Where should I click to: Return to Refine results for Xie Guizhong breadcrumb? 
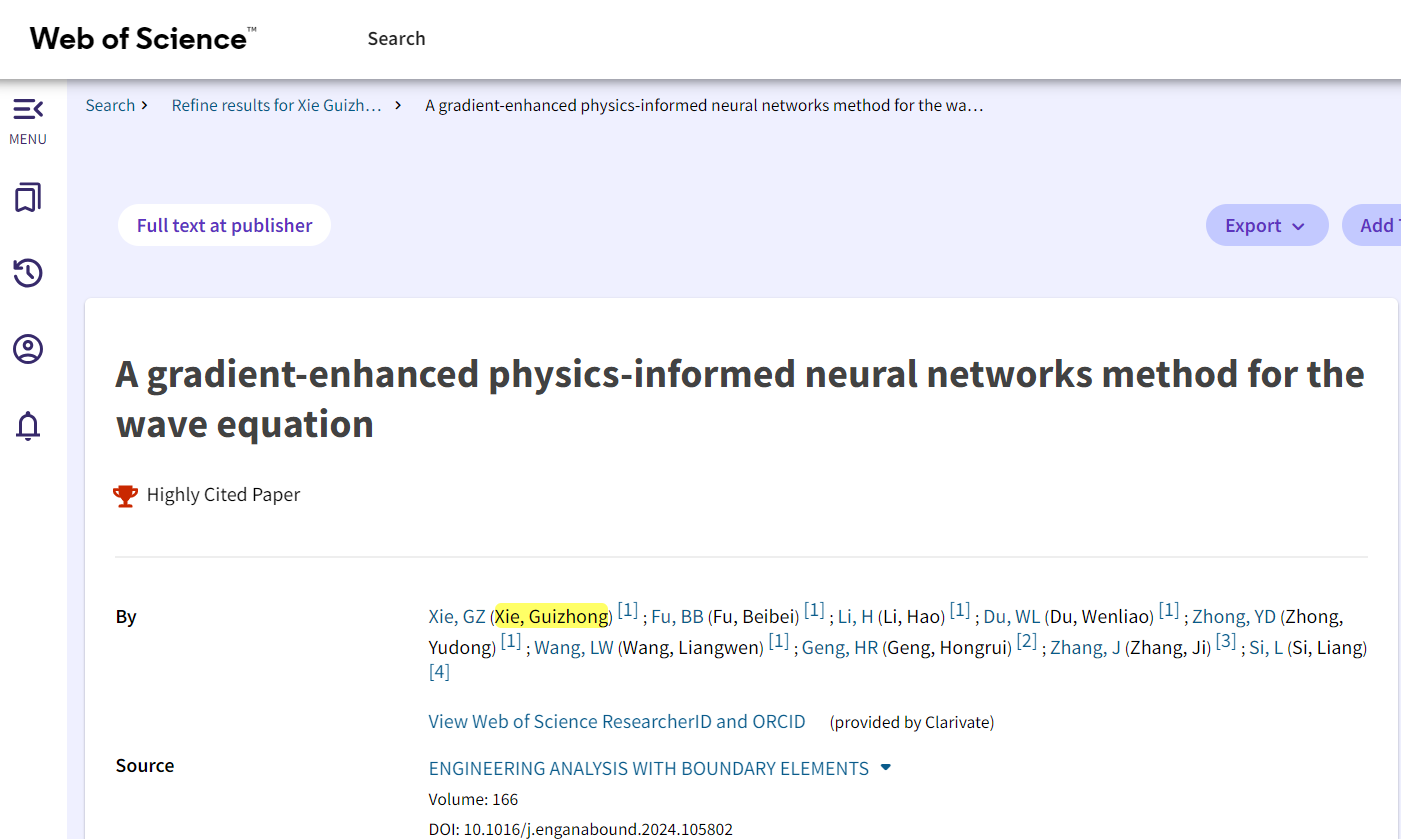coord(277,105)
